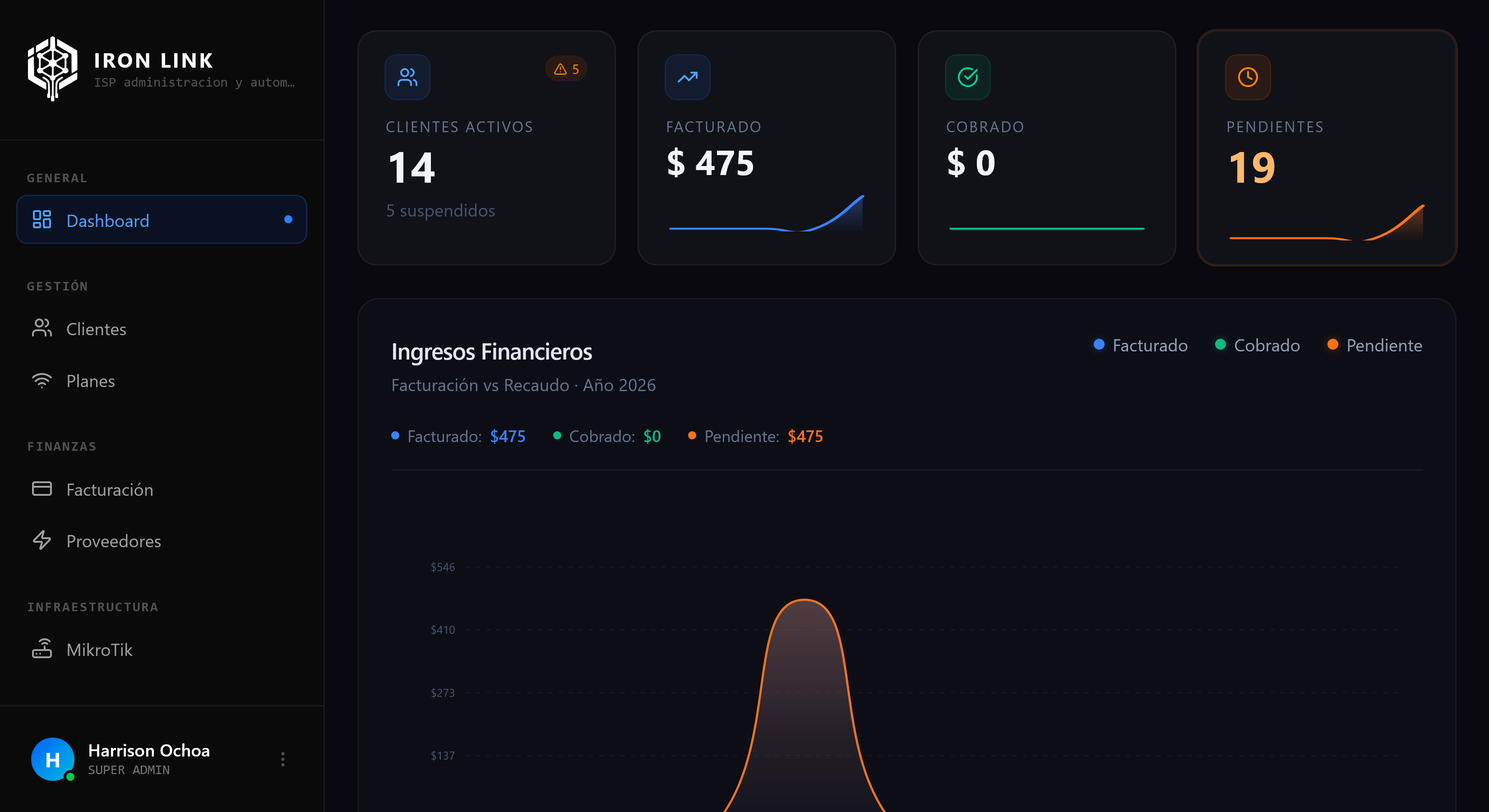Click the $273 axis label
The width and height of the screenshot is (1489, 812).
[443, 693]
